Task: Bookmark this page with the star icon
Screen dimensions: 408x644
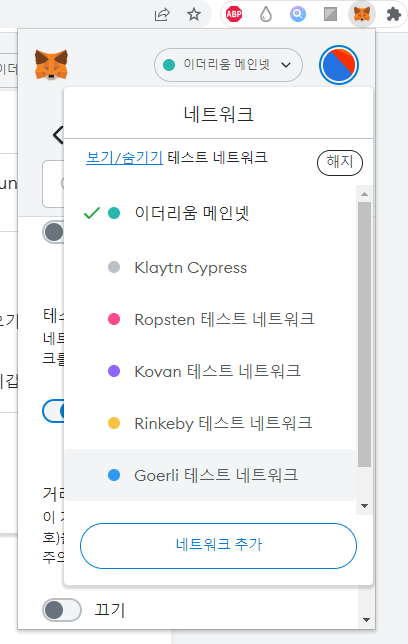Action: (194, 15)
